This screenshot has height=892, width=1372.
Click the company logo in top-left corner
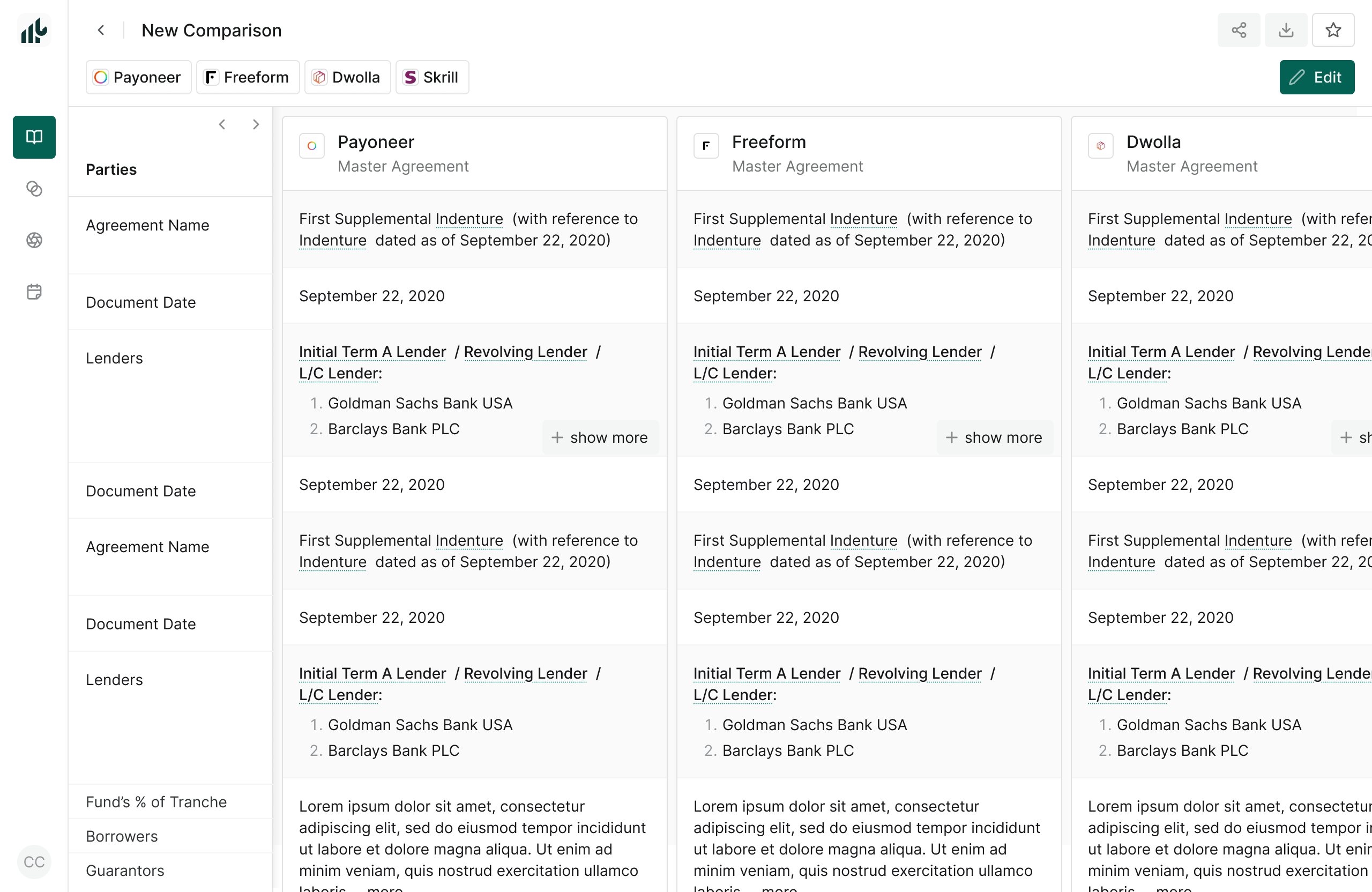[x=33, y=30]
